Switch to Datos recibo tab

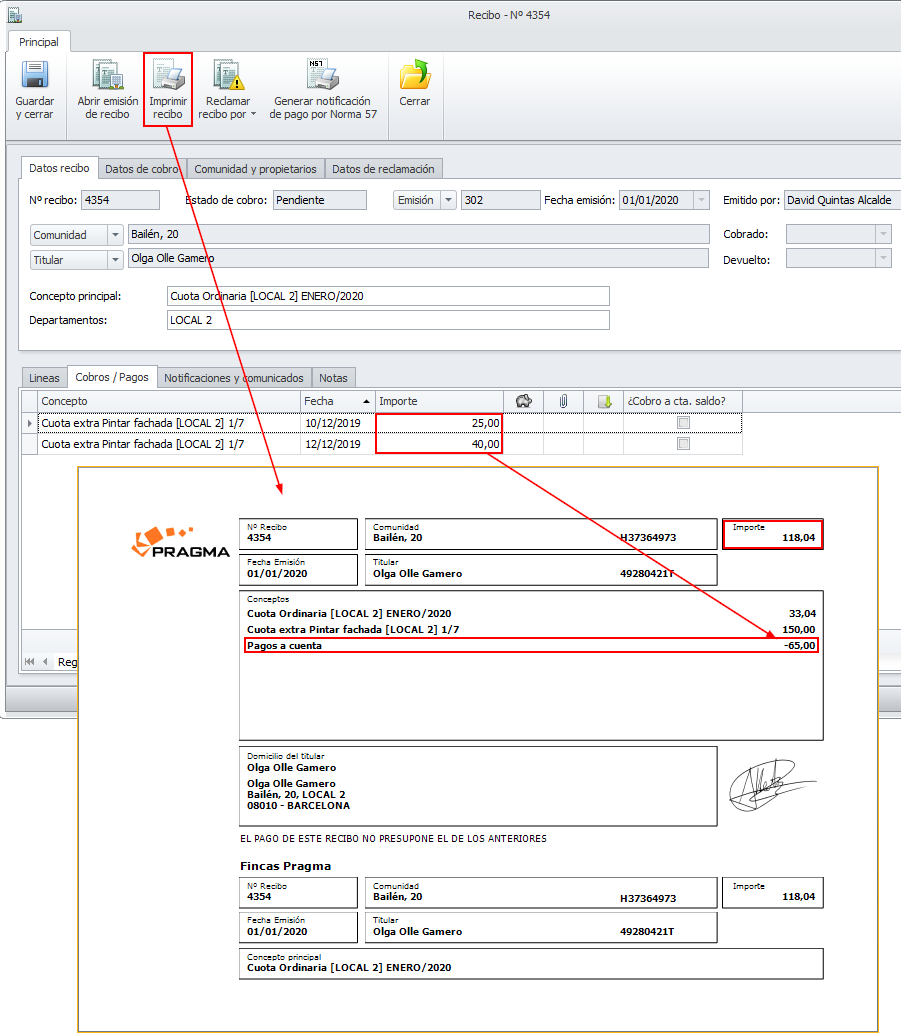point(59,168)
